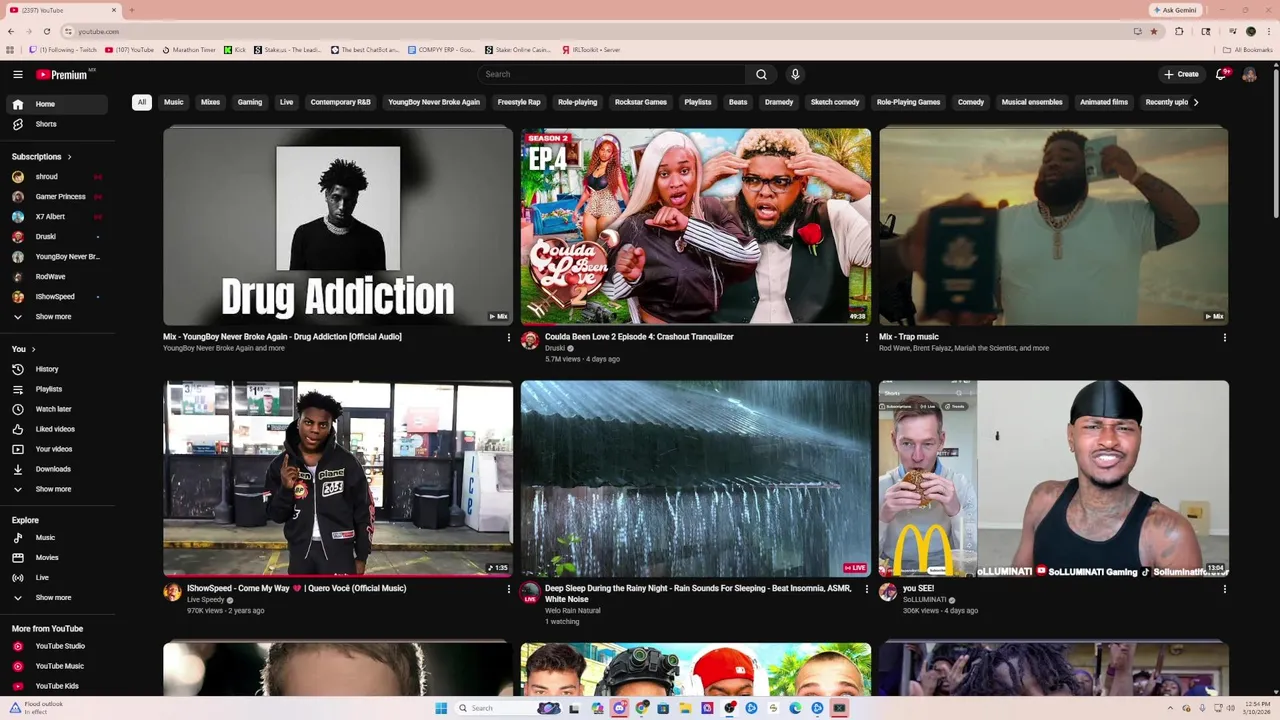Click the Ask Gemini button
Screen dimensions: 1280x720
[x=1174, y=10]
